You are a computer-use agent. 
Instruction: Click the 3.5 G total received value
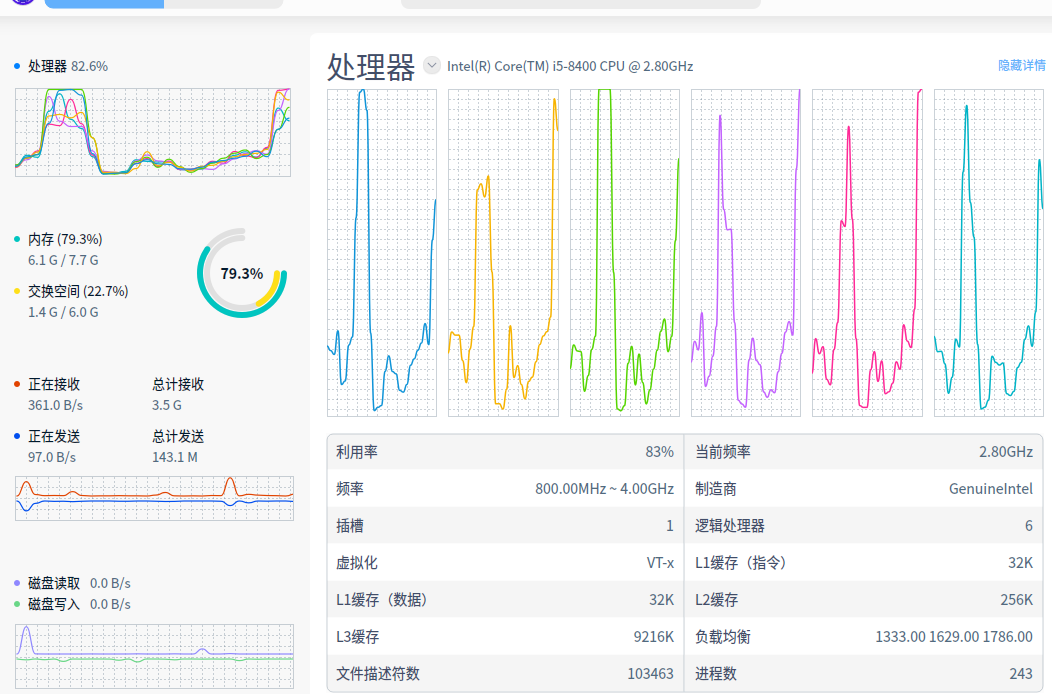point(166,405)
